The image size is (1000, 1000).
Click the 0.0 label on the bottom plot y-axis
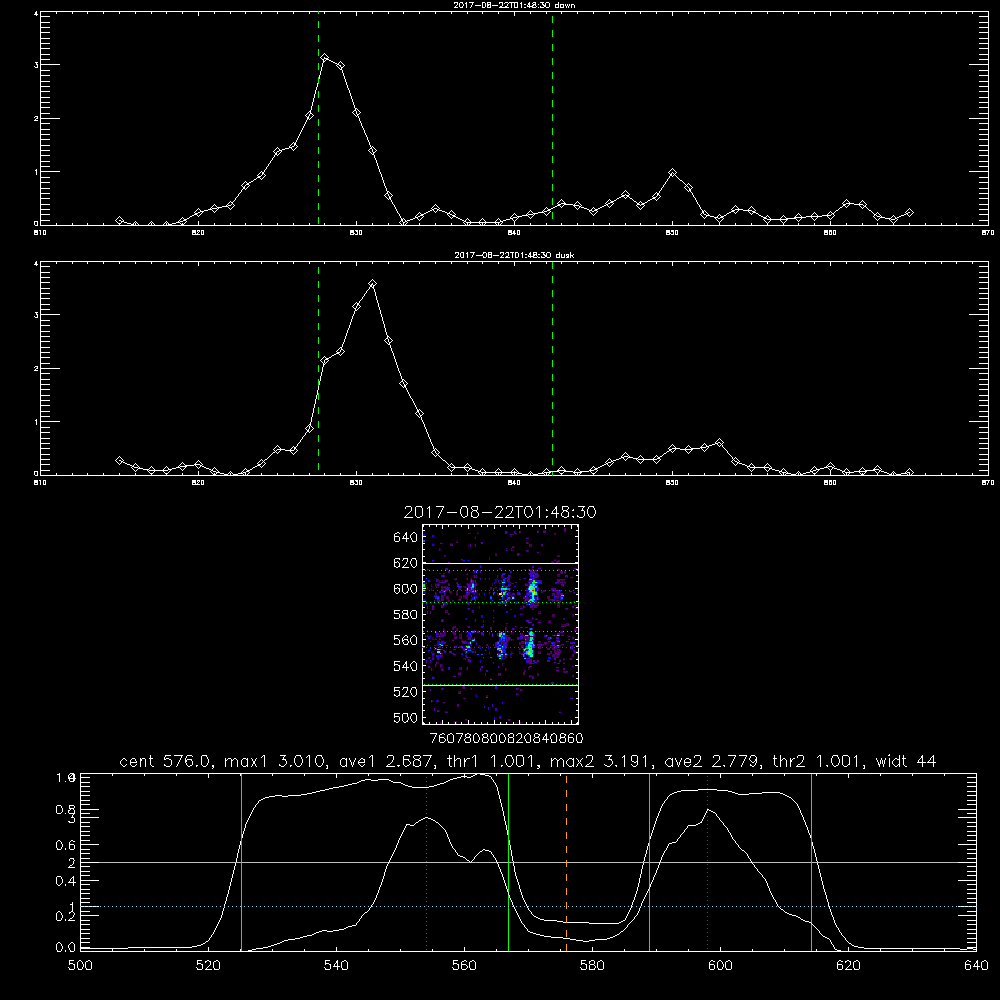coord(66,948)
